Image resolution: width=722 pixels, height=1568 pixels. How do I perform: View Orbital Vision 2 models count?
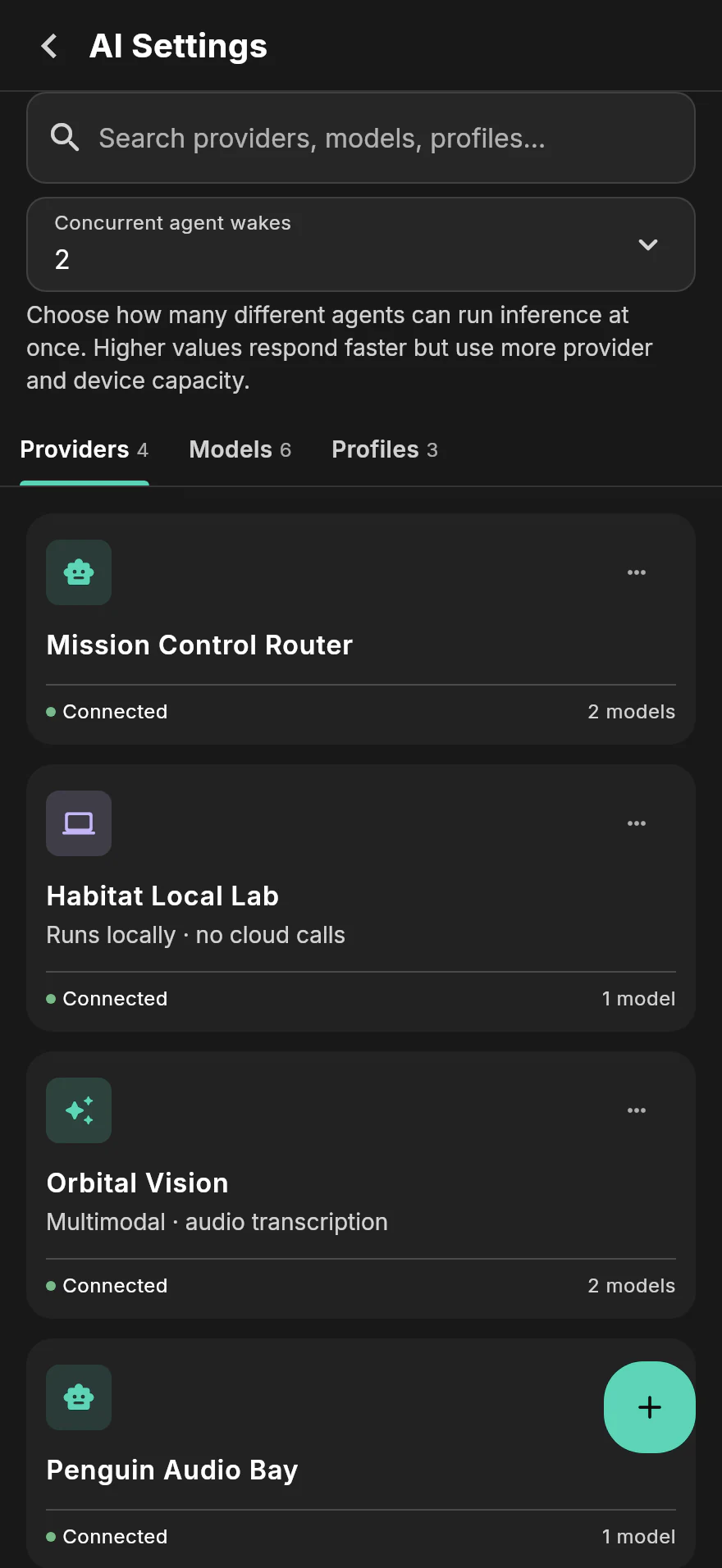coord(632,1286)
